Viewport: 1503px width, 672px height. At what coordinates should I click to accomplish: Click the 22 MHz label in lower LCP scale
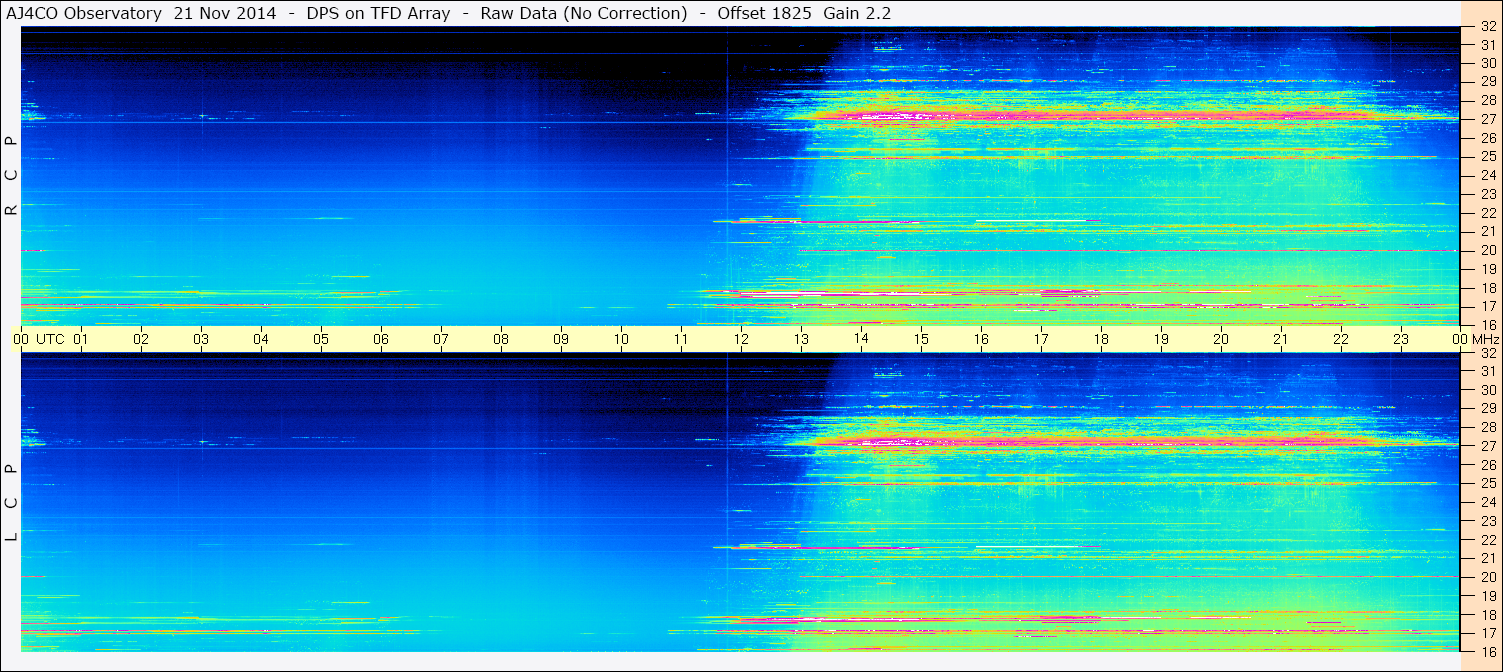point(1488,539)
